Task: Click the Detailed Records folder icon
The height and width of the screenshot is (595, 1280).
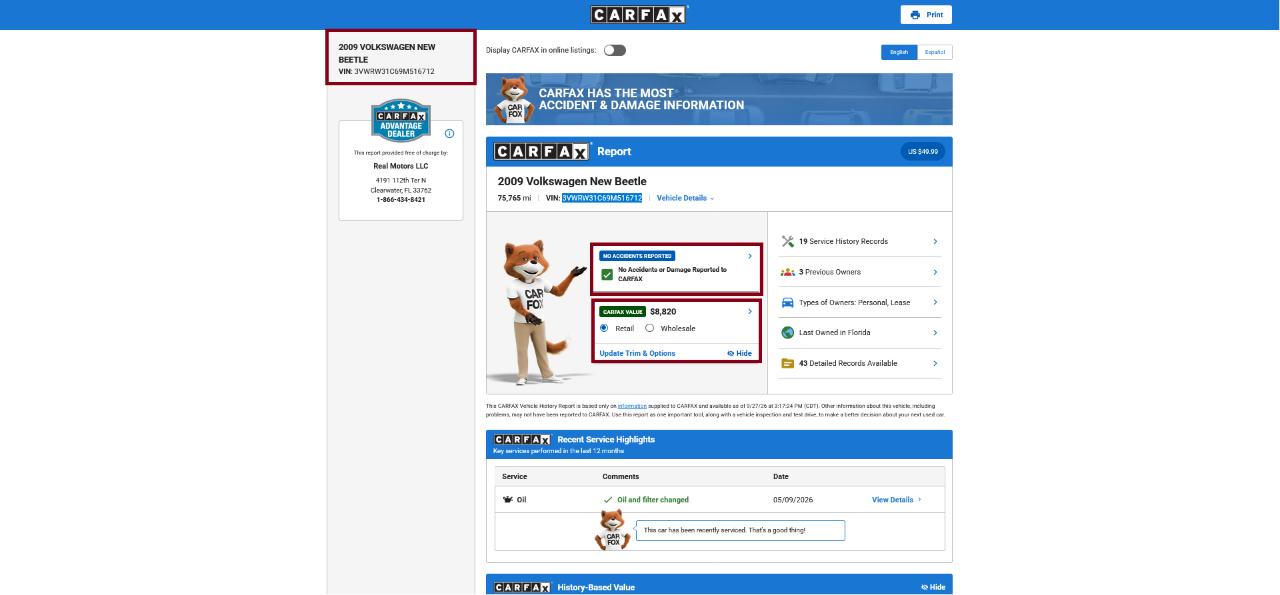Action: (x=787, y=363)
